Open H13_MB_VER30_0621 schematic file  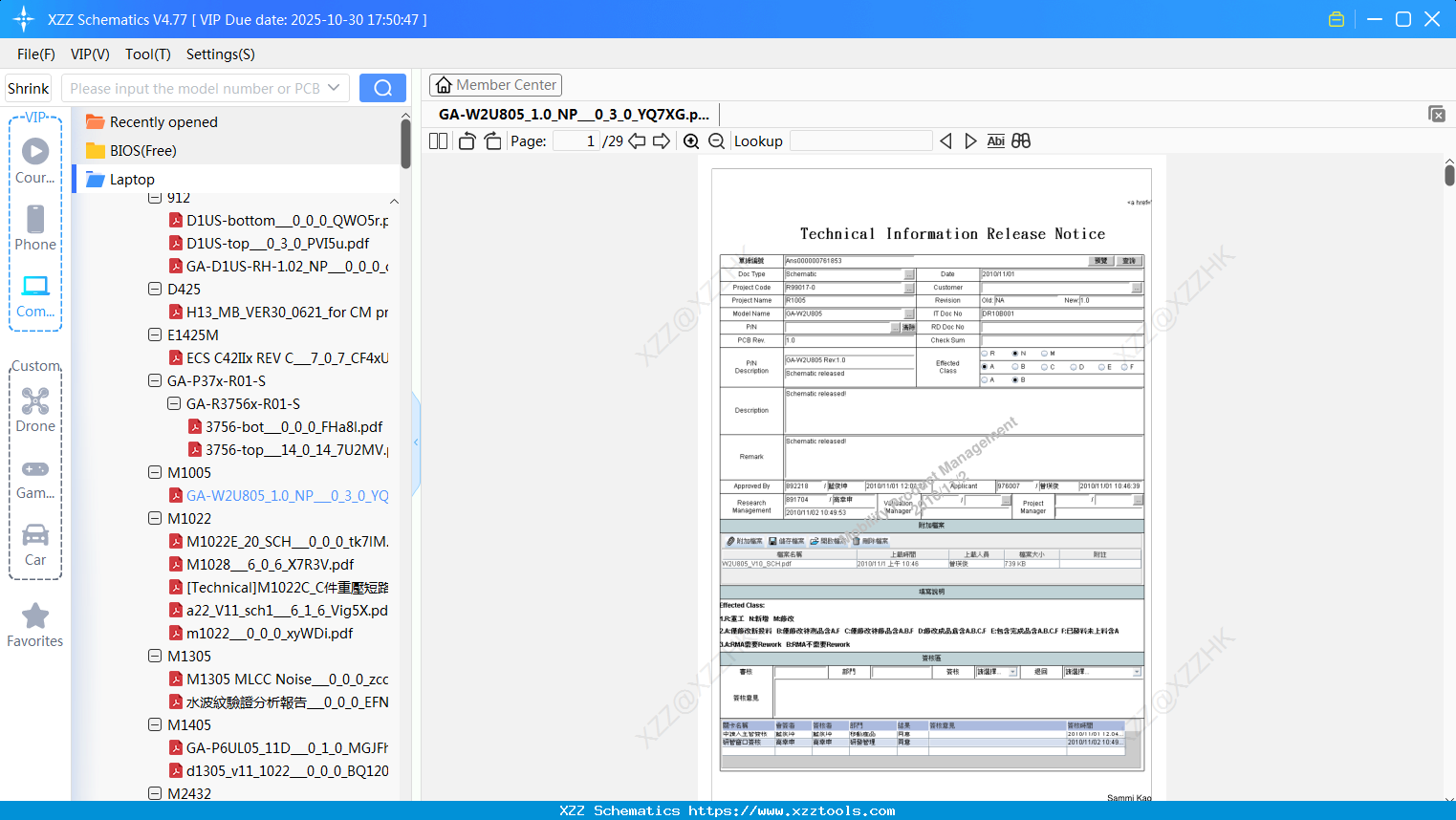click(279, 313)
